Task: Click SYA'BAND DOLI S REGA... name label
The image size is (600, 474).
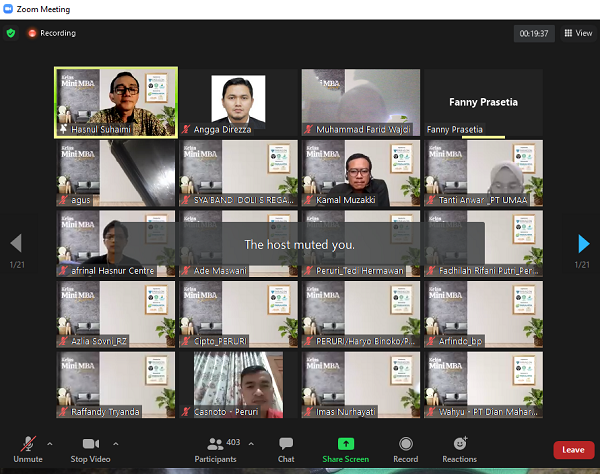Action: point(243,200)
